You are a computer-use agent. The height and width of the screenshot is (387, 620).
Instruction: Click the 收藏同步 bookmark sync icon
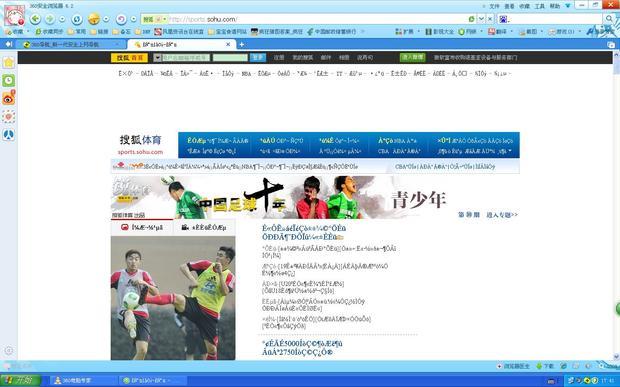click(x=49, y=31)
